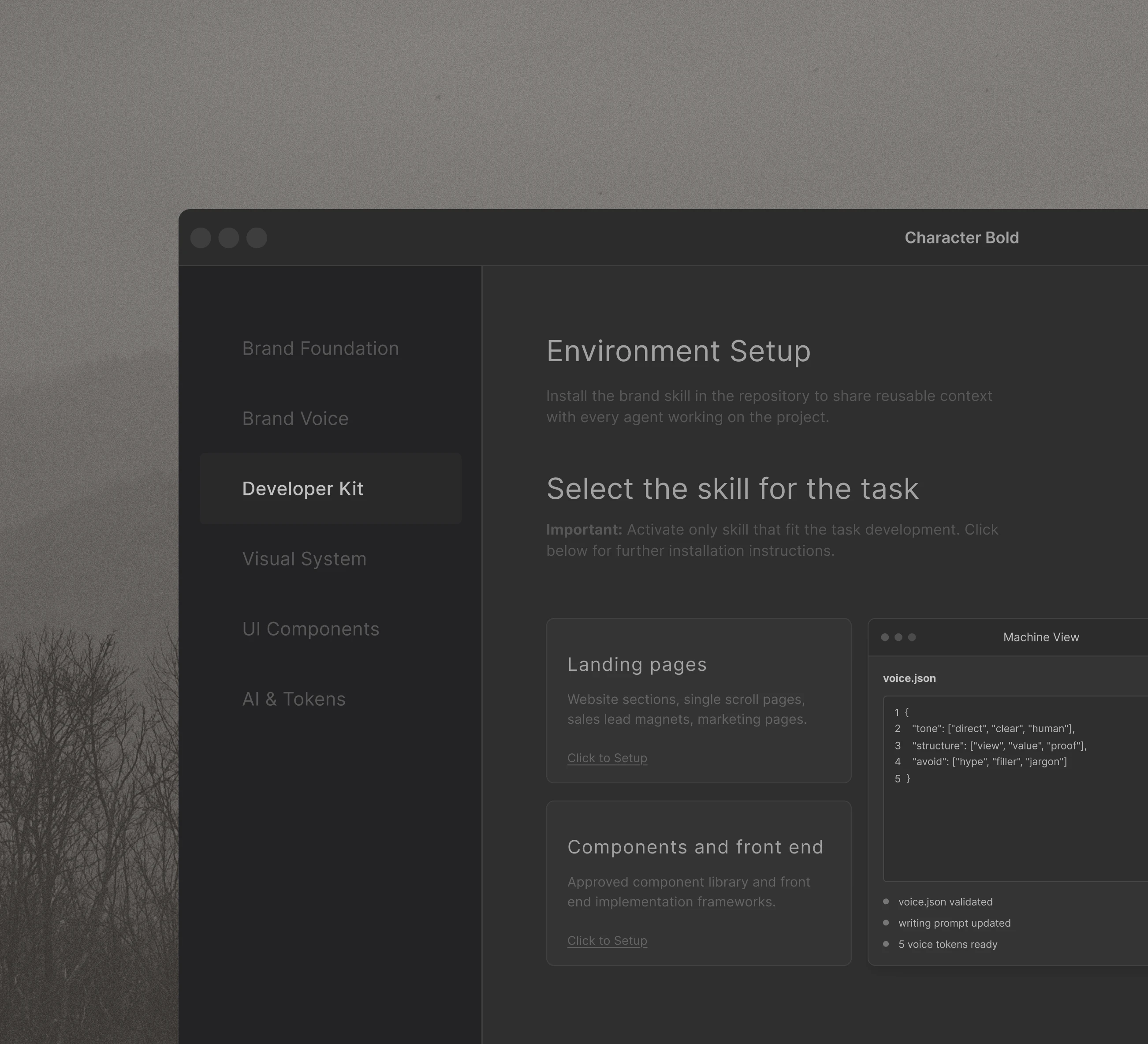
Task: Click the Character Bold window title
Action: 962,237
